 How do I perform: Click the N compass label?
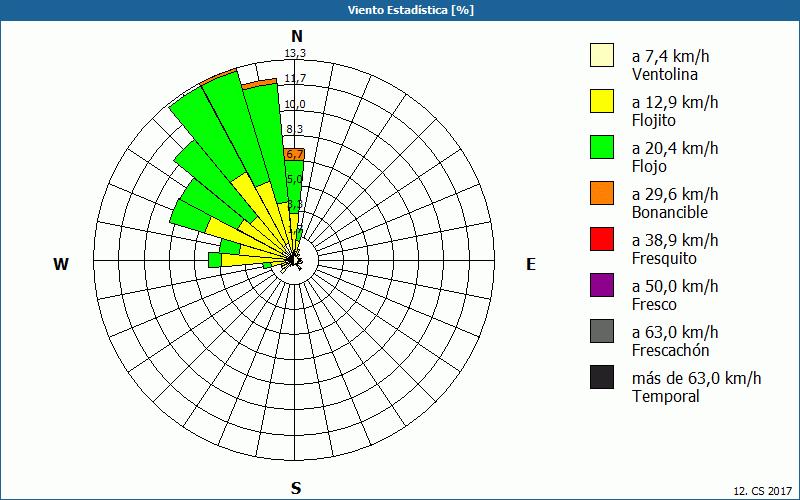[x=297, y=36]
